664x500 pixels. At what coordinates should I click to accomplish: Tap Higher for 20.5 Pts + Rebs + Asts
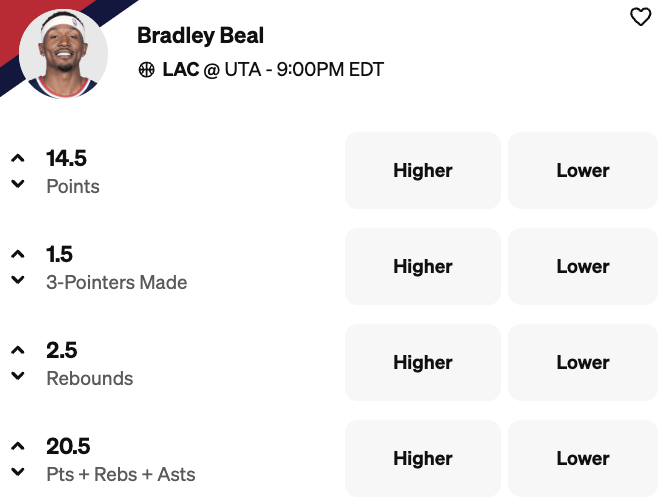click(423, 459)
